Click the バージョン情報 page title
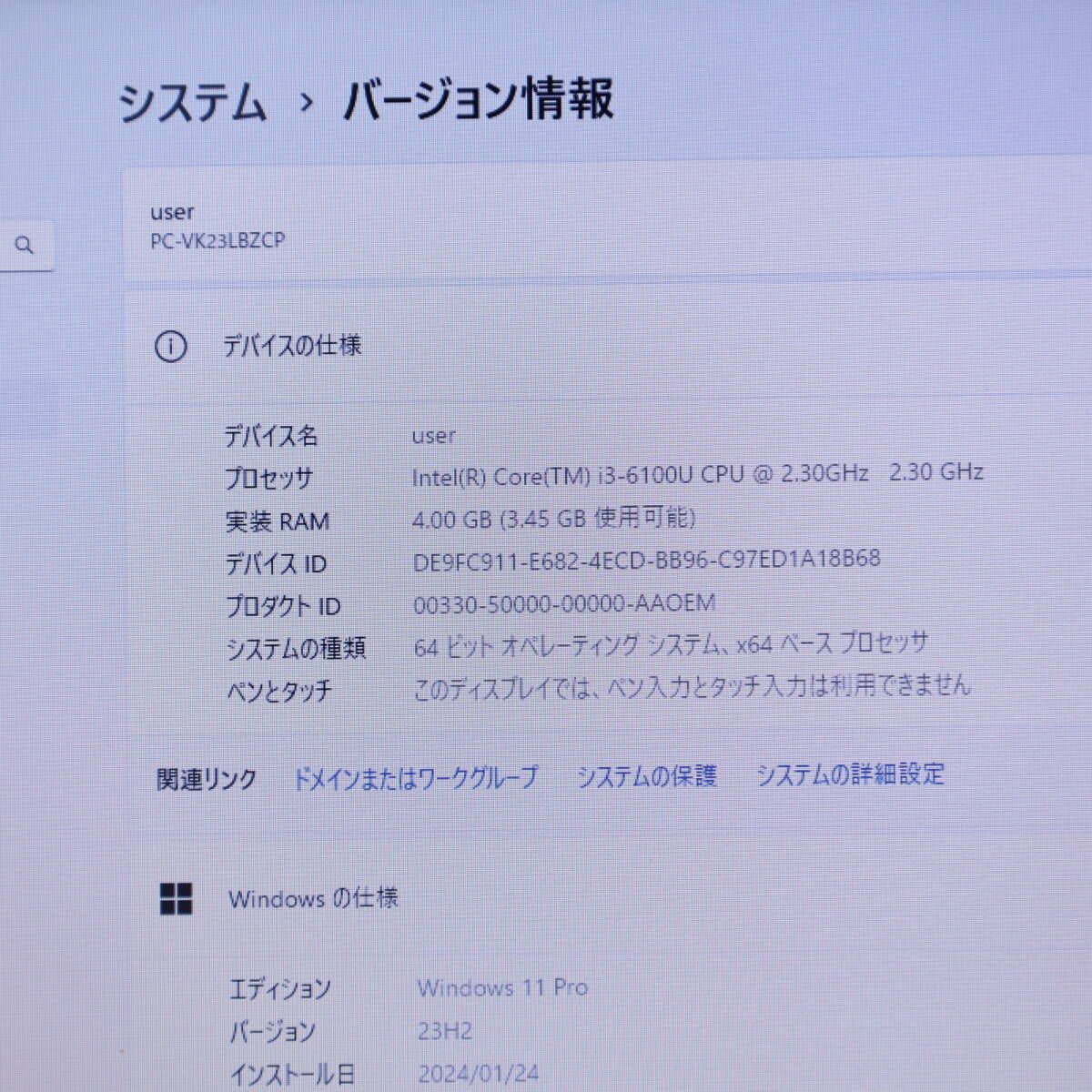The image size is (1092, 1092). click(x=479, y=99)
